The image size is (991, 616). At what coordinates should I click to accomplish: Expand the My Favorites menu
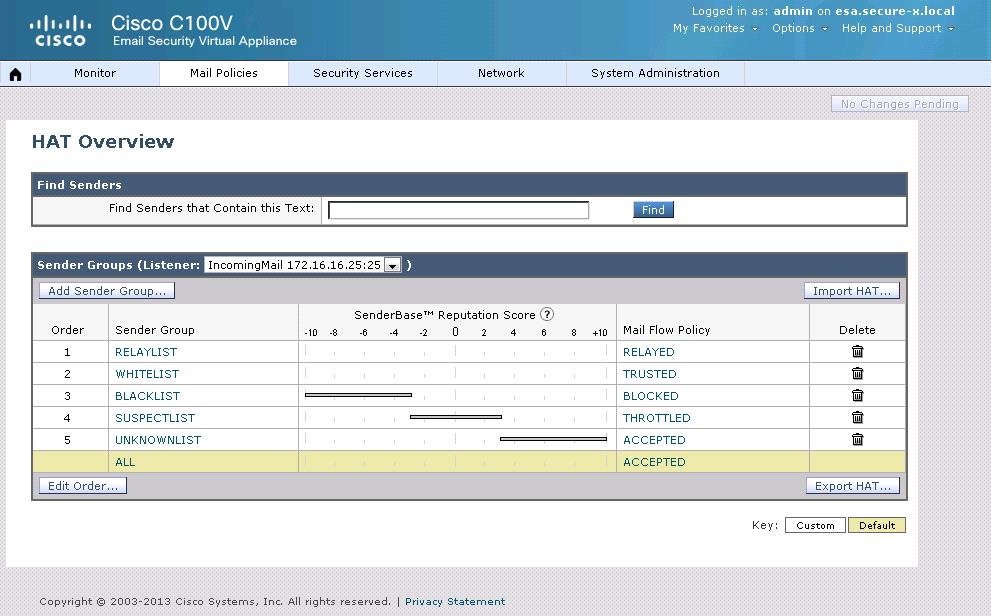715,28
